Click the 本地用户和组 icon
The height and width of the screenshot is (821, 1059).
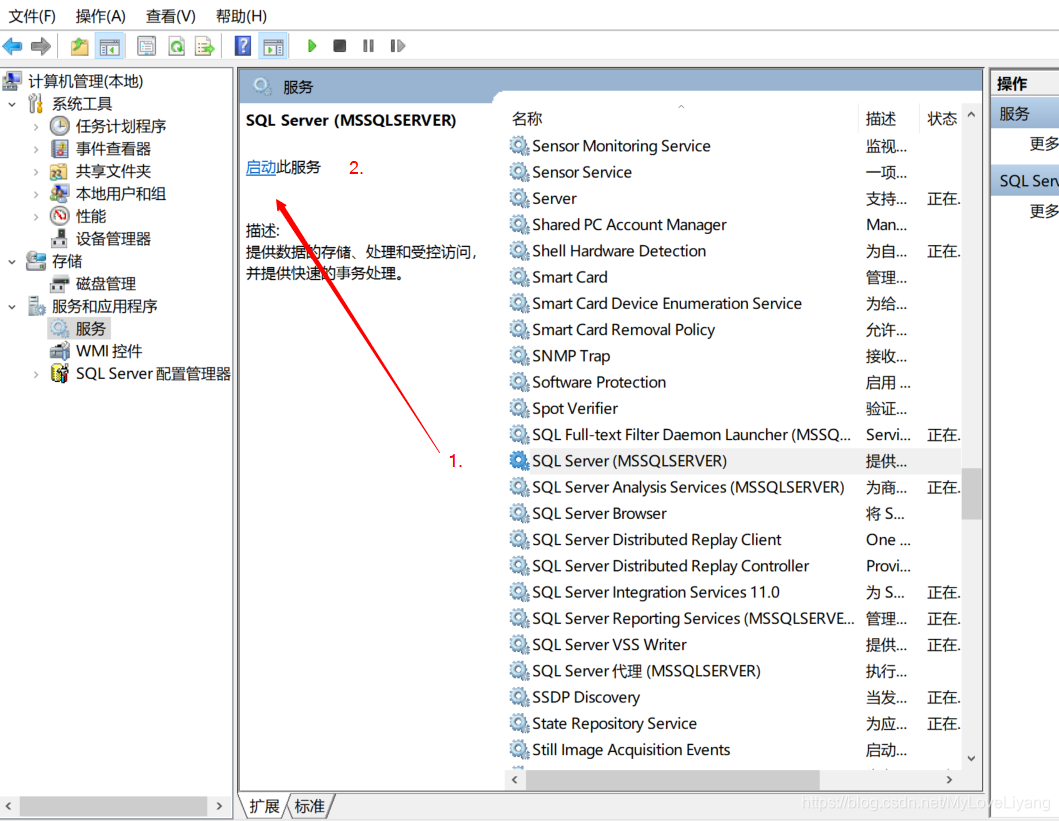point(59,194)
